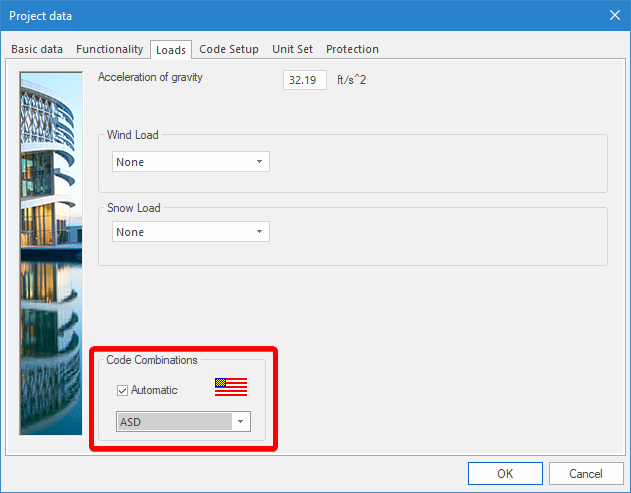Screen dimensions: 631x493
Task: Toggle the Automatic code combinations checkbox
Action: pos(124,390)
